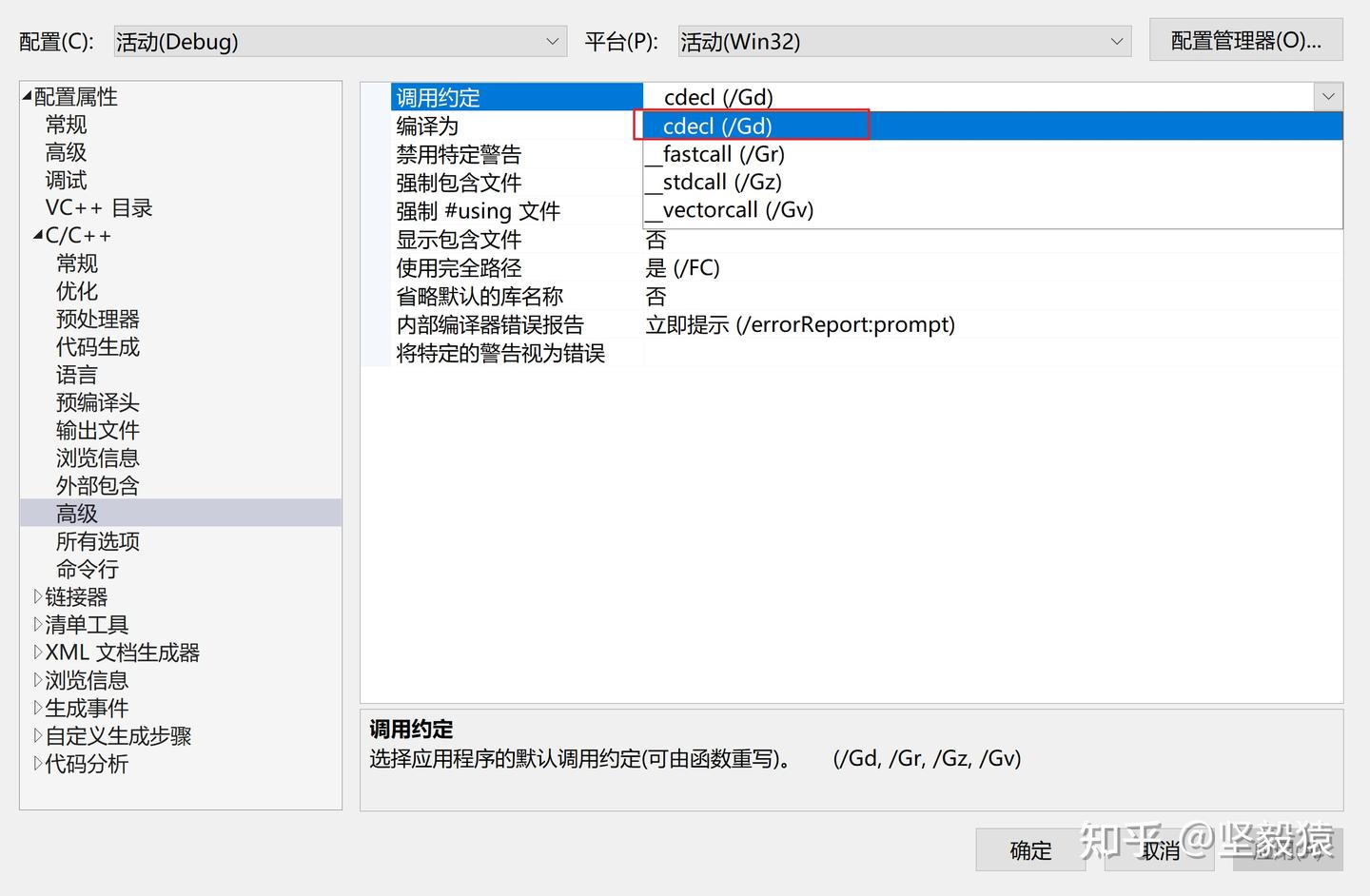Image resolution: width=1370 pixels, height=896 pixels.
Task: Open the 配置 Debug configuration dropdown
Action: point(552,41)
